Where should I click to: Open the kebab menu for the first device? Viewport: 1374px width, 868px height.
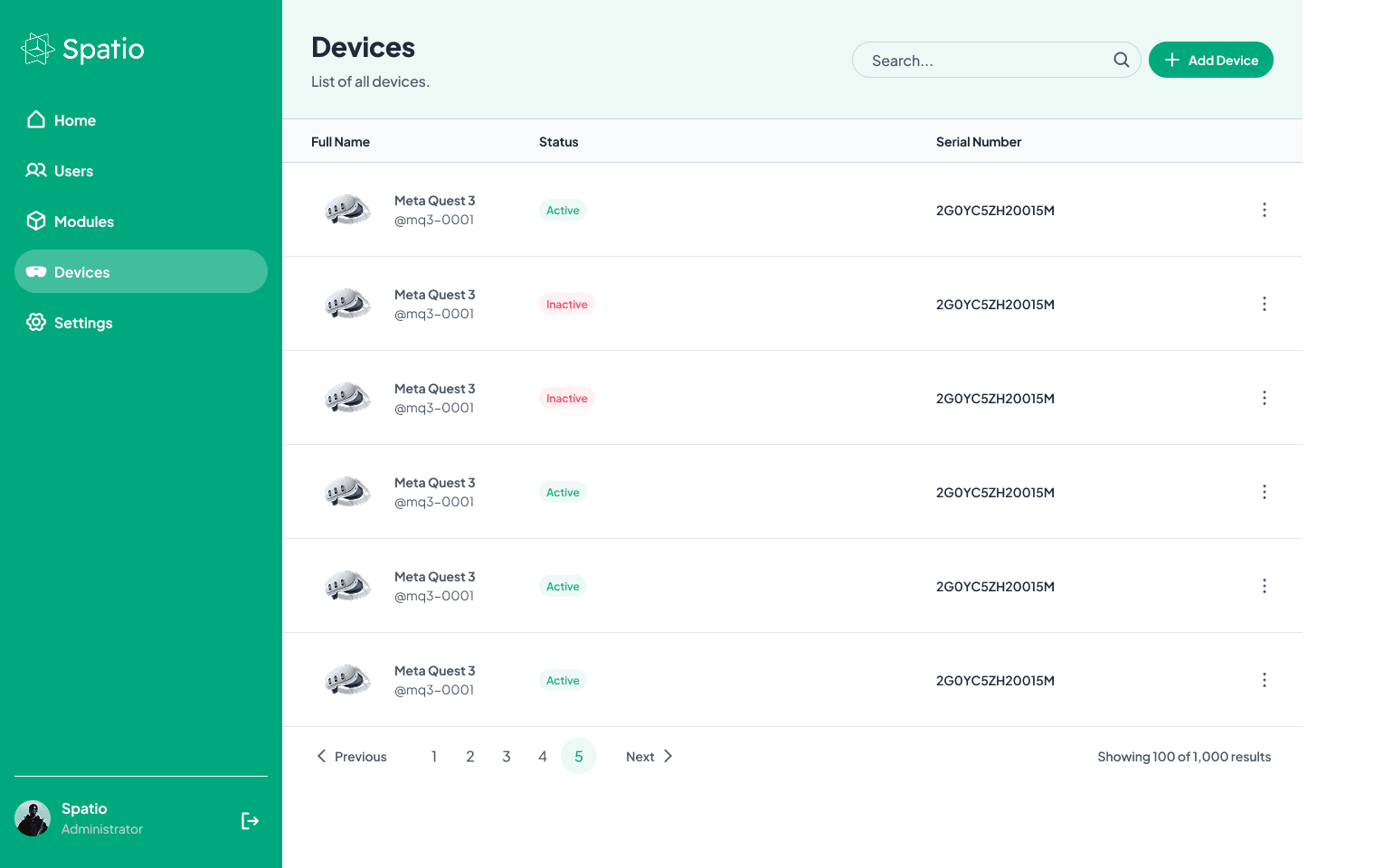1264,209
